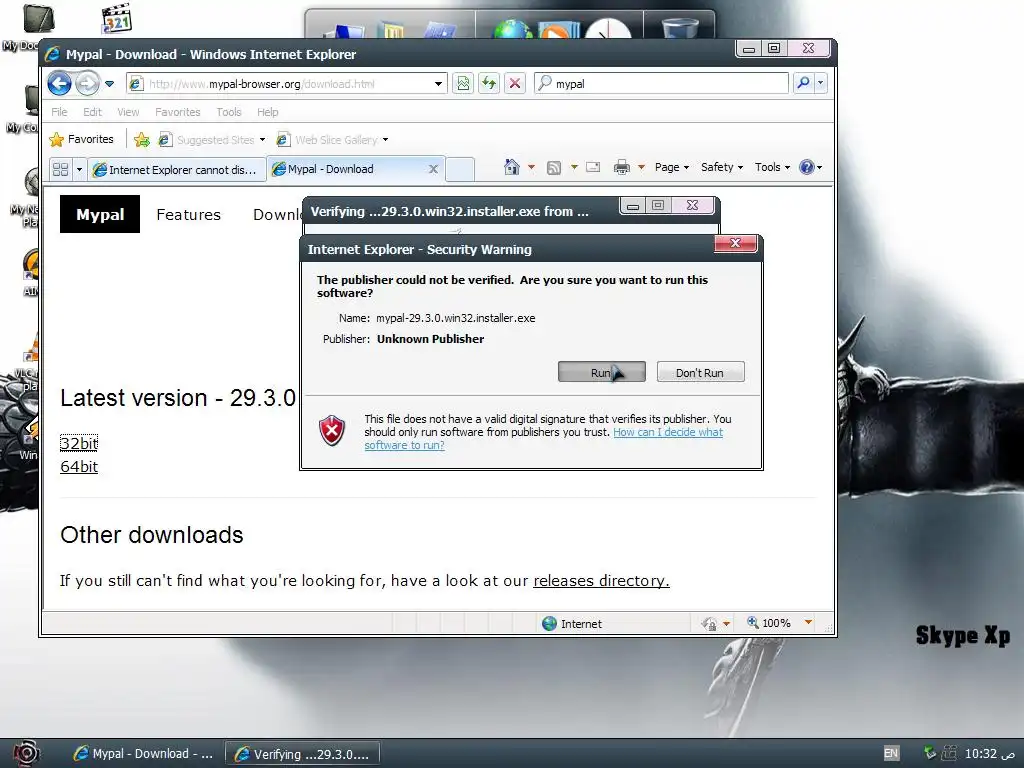Click the Help question mark icon

tap(807, 167)
